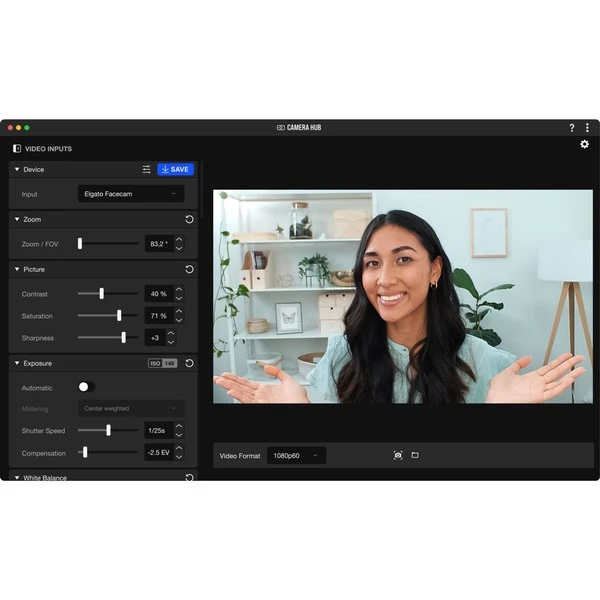600x600 pixels.
Task: Open device settings sliders icon
Action: (x=147, y=170)
